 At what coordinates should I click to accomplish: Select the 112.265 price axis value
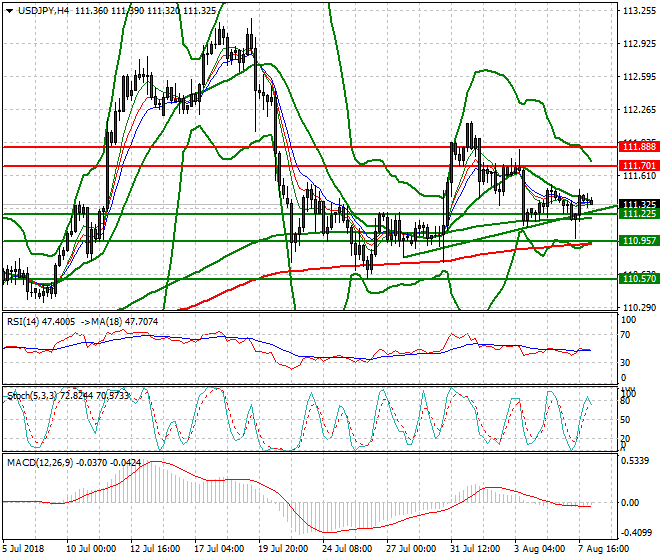pos(639,110)
